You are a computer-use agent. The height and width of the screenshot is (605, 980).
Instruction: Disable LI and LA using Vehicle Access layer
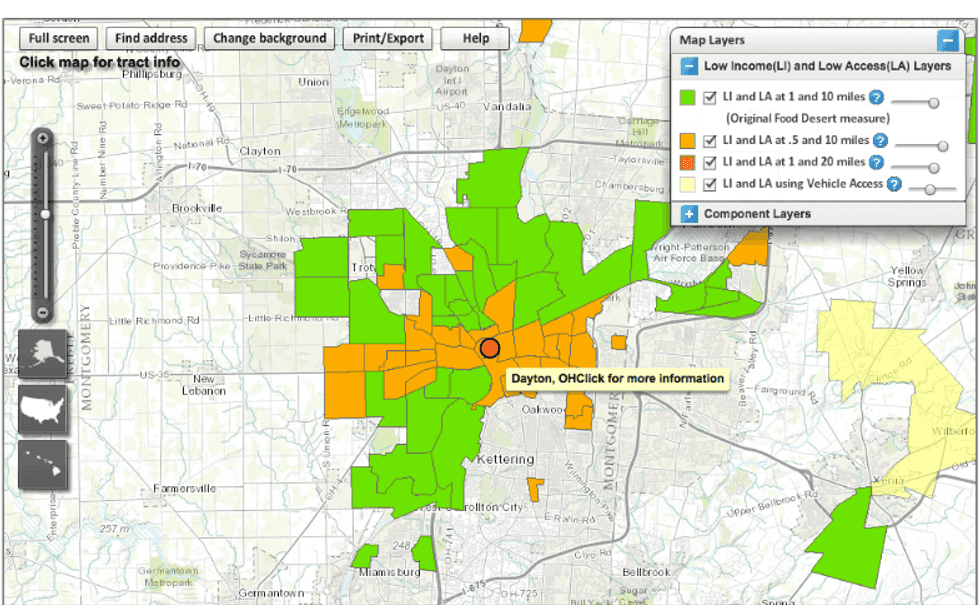point(710,184)
